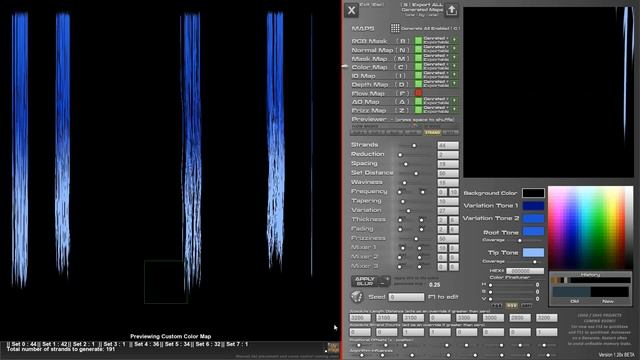Click the Root Tone color swatch

(533, 231)
